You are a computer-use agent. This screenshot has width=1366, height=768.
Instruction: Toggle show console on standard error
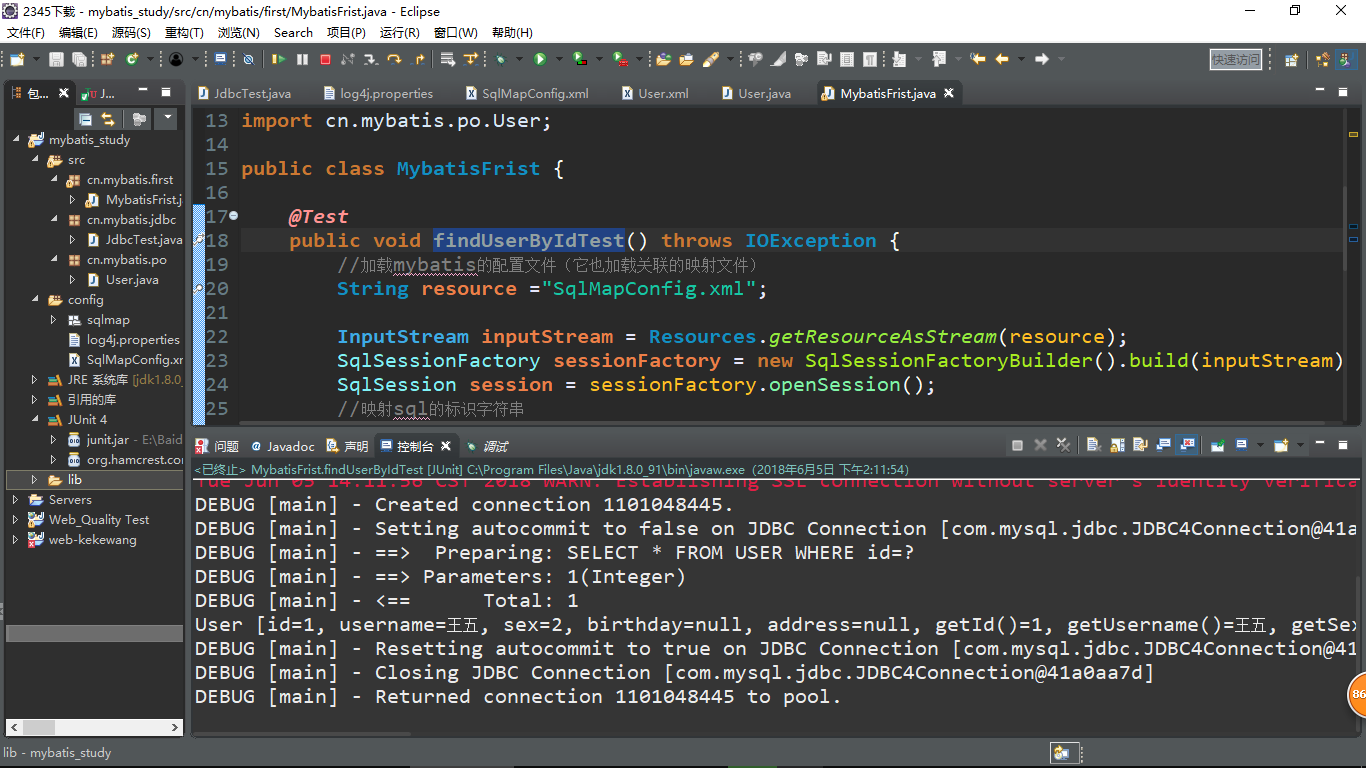[x=1187, y=446]
